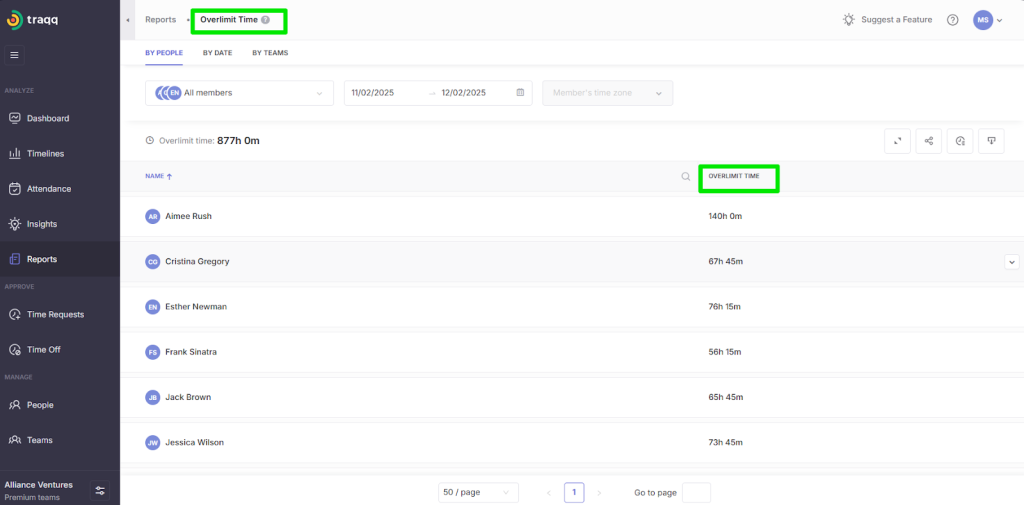Click the fullscreen expand icon
This screenshot has width=1024, height=505.
[897, 141]
